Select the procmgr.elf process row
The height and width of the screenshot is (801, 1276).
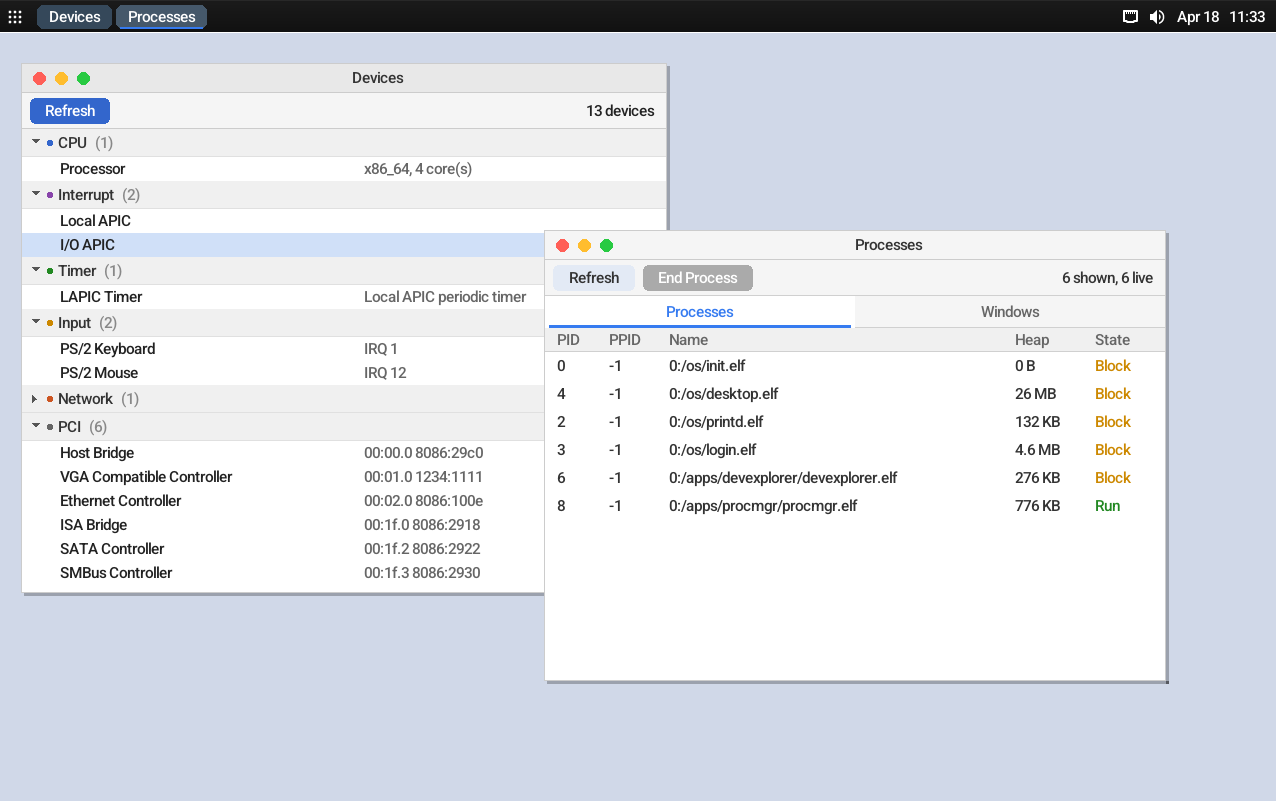pos(856,506)
